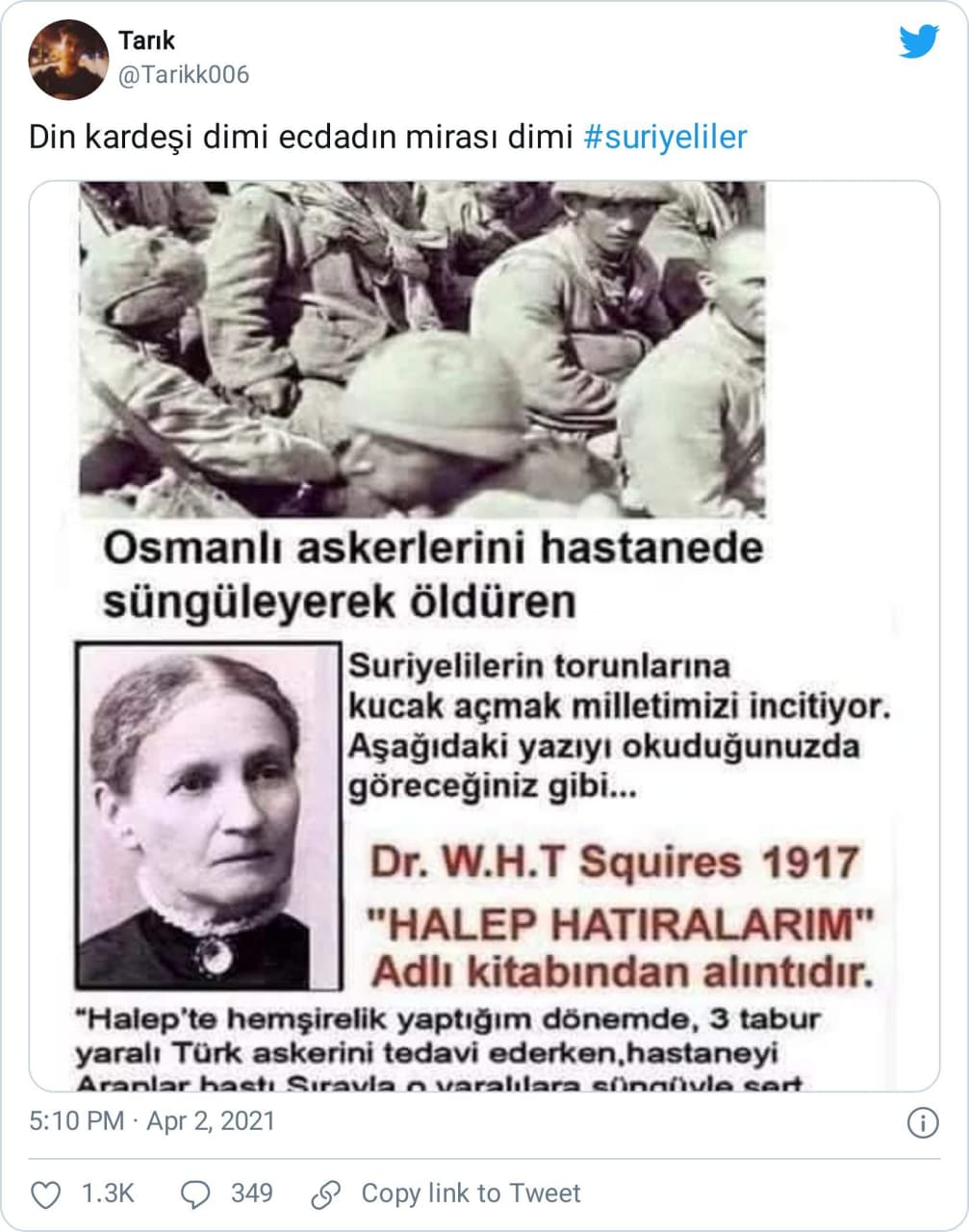Click the chain link icon
Image resolution: width=969 pixels, height=1232 pixels.
tap(326, 1194)
